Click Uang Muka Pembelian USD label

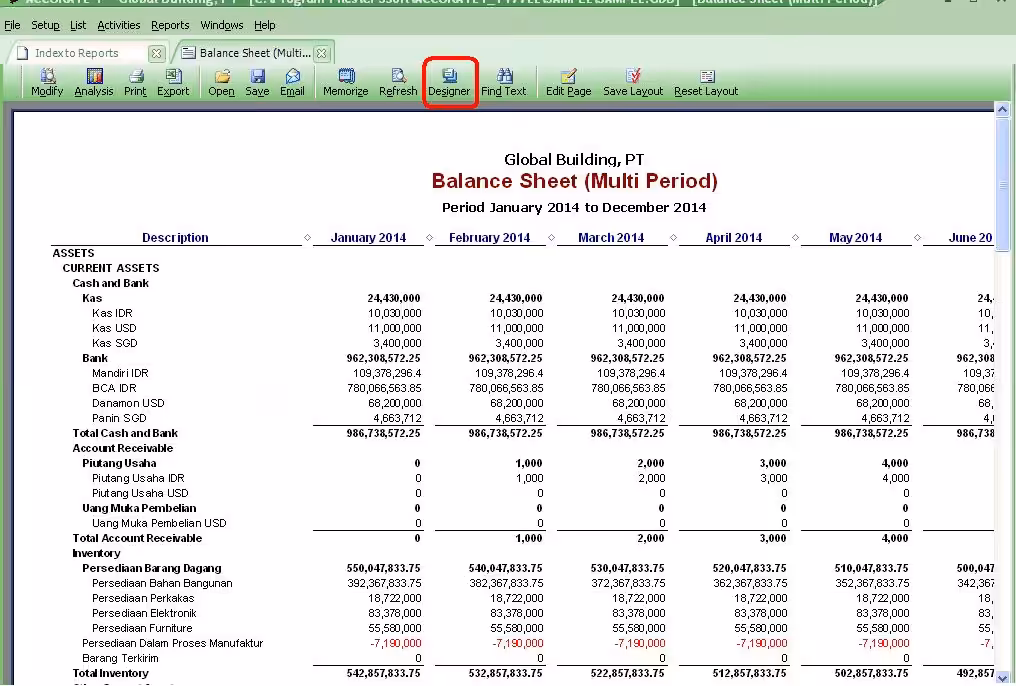[159, 523]
